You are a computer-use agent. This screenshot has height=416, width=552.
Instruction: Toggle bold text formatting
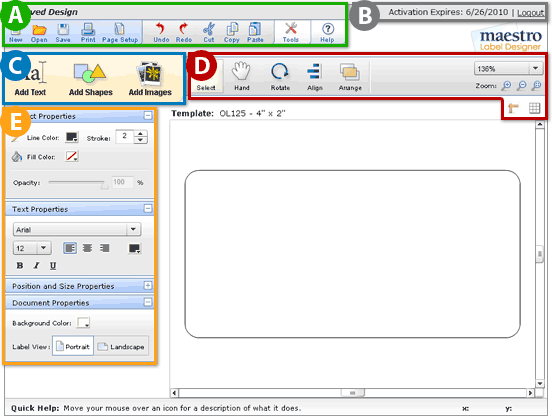(20, 265)
